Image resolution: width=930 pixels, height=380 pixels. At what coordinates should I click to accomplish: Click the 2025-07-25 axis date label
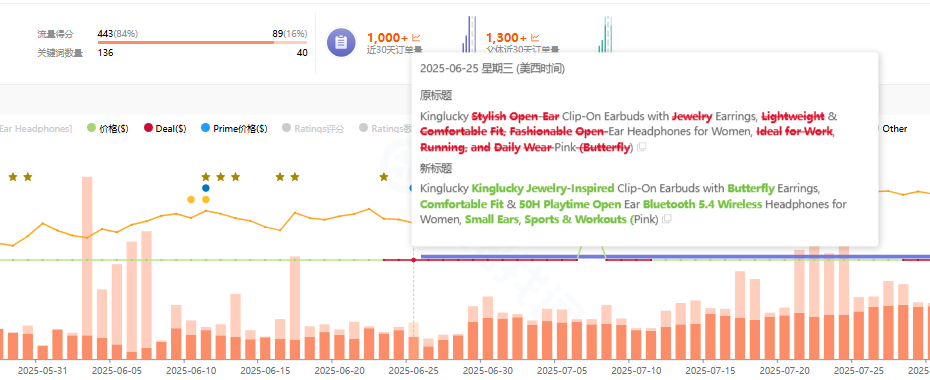858,371
